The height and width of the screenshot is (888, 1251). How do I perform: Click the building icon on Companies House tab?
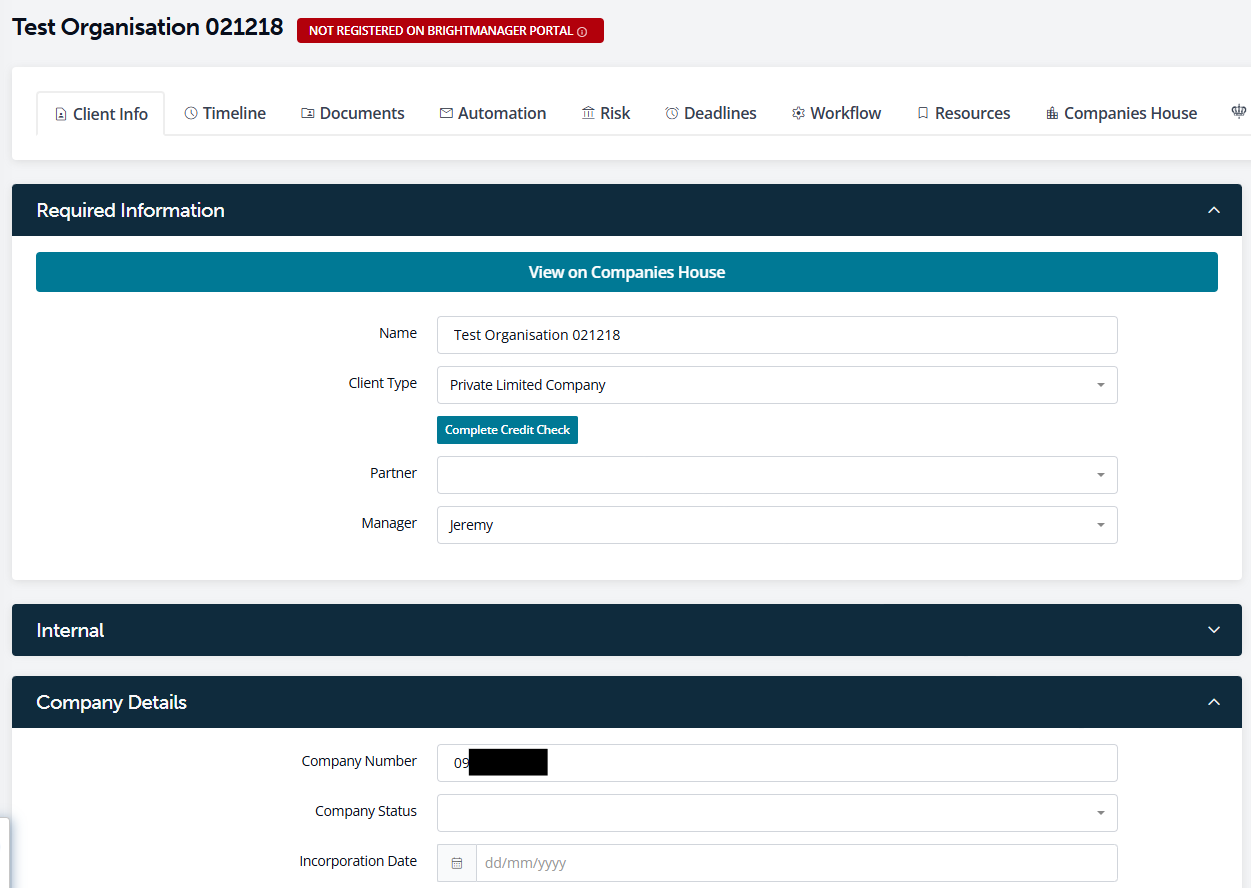coord(1052,114)
